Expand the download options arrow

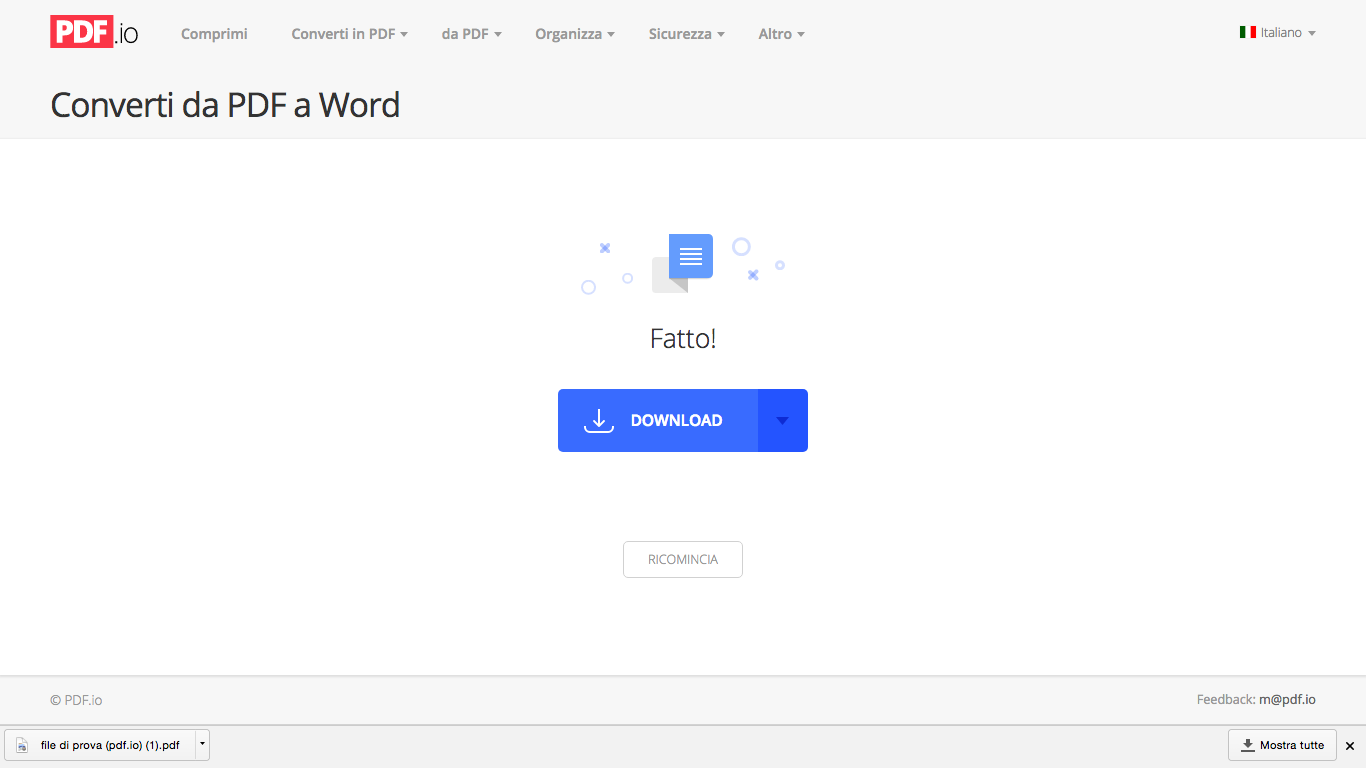783,420
